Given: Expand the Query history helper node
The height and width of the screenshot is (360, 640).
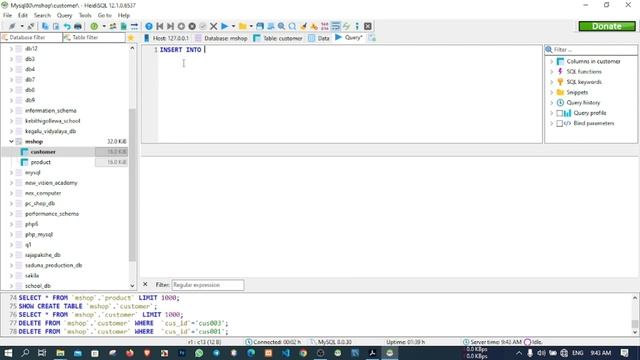Looking at the screenshot, I should click(551, 103).
